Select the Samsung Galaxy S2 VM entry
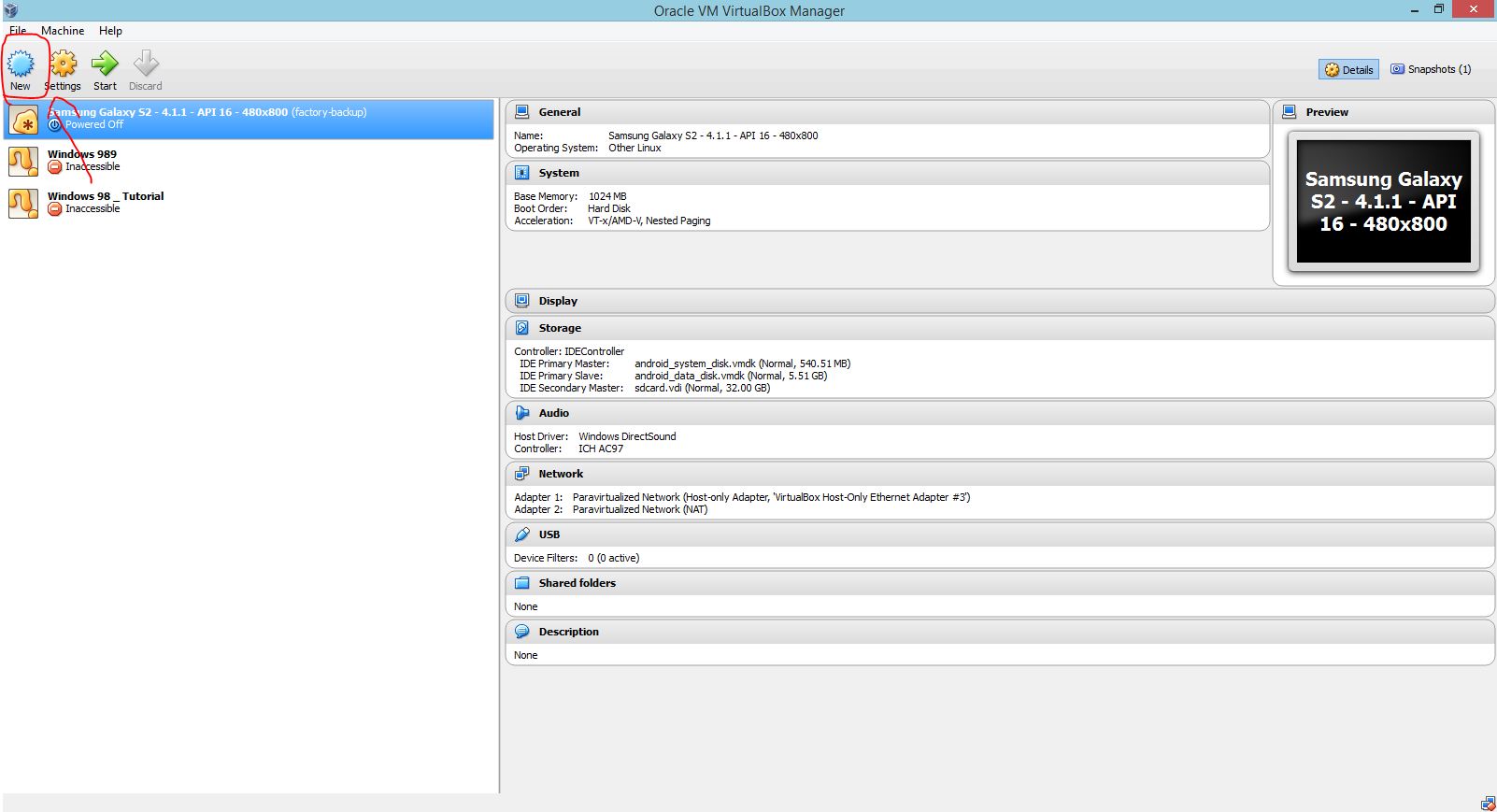1497x812 pixels. (249, 120)
